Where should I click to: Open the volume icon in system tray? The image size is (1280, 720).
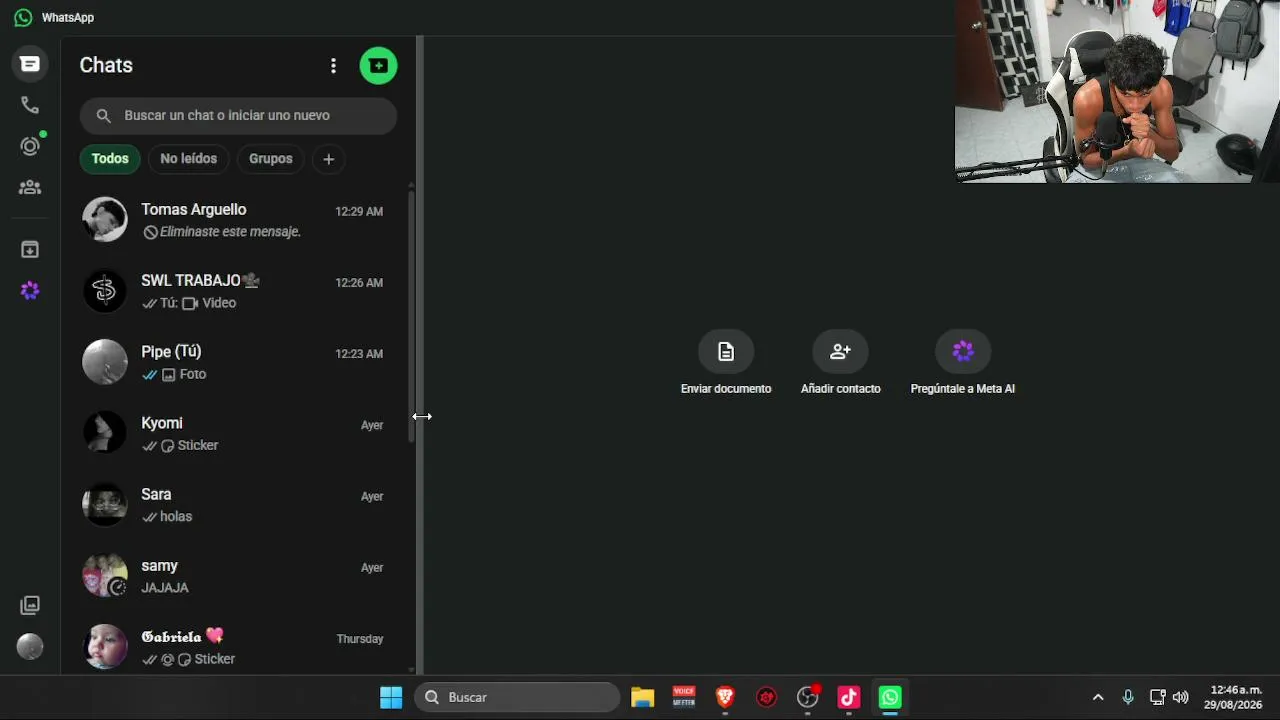pos(1181,697)
